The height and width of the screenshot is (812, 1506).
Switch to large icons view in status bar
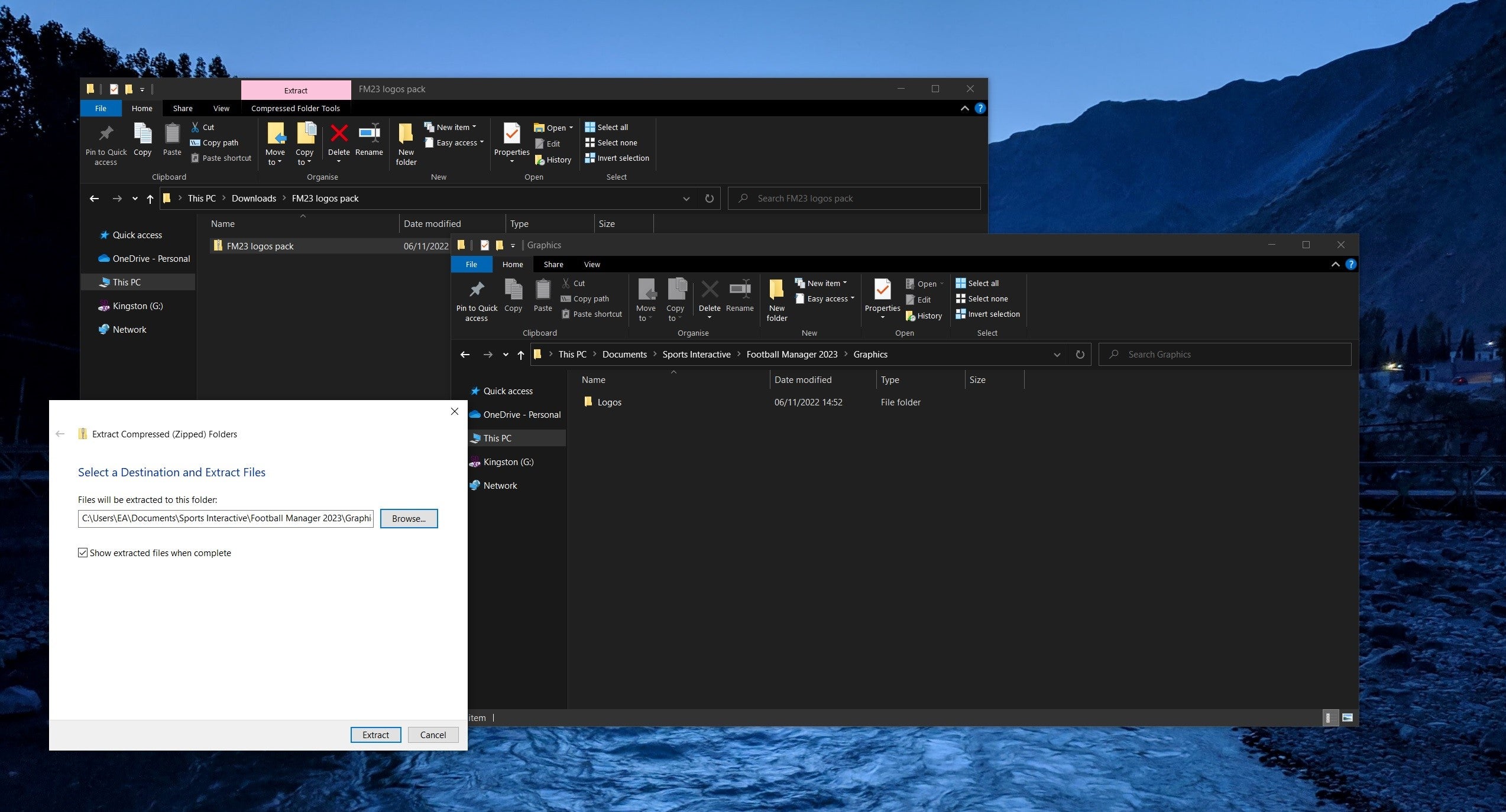point(1348,717)
